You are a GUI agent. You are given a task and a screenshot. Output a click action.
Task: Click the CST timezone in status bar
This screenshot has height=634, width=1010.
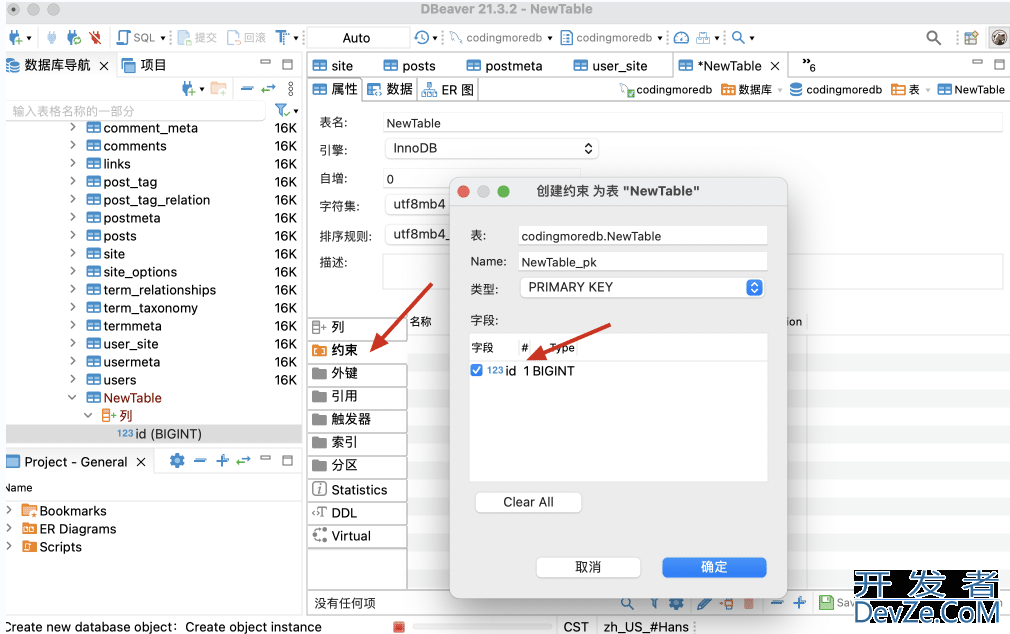tap(576, 626)
